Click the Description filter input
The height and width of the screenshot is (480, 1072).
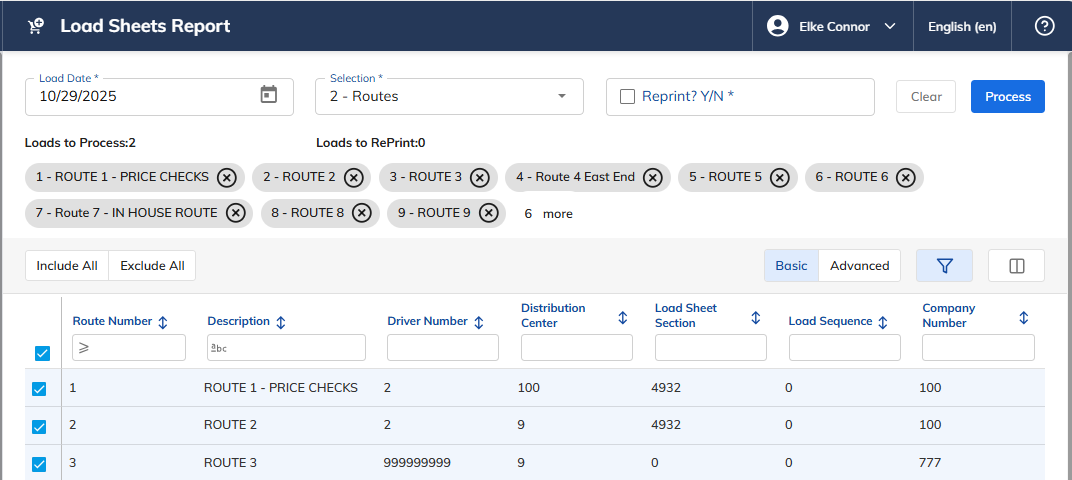(286, 348)
